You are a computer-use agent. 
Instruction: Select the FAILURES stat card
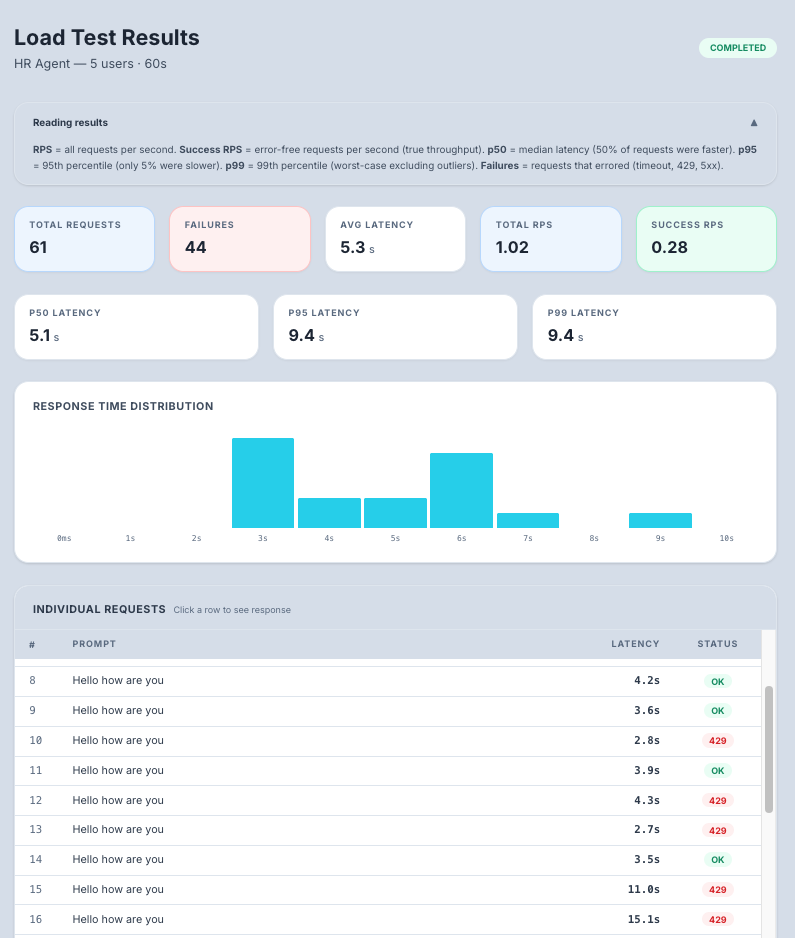tap(240, 238)
